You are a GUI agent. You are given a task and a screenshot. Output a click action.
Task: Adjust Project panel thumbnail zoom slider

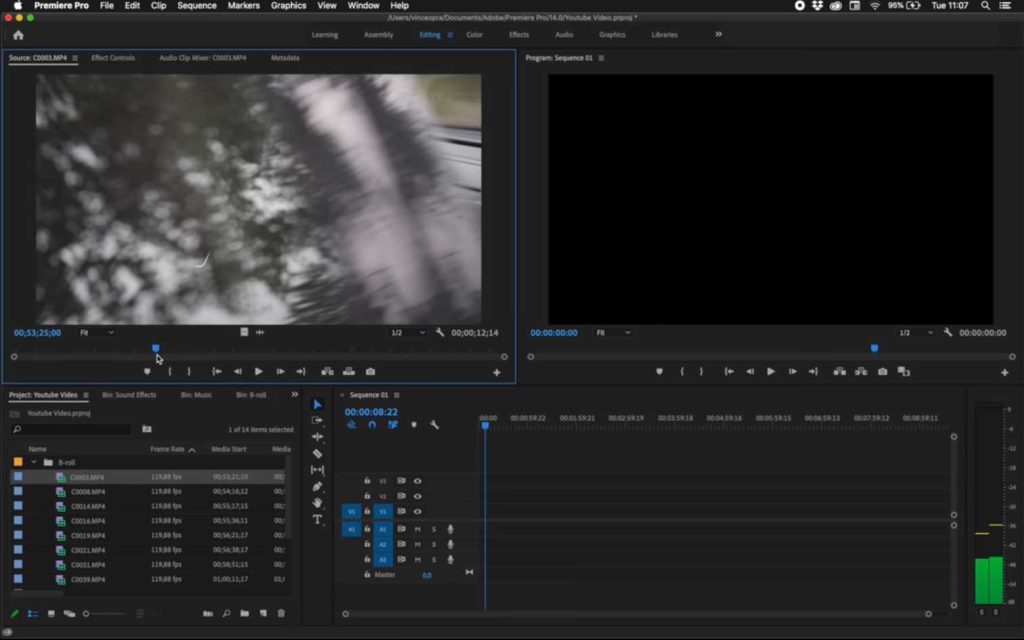pos(104,613)
